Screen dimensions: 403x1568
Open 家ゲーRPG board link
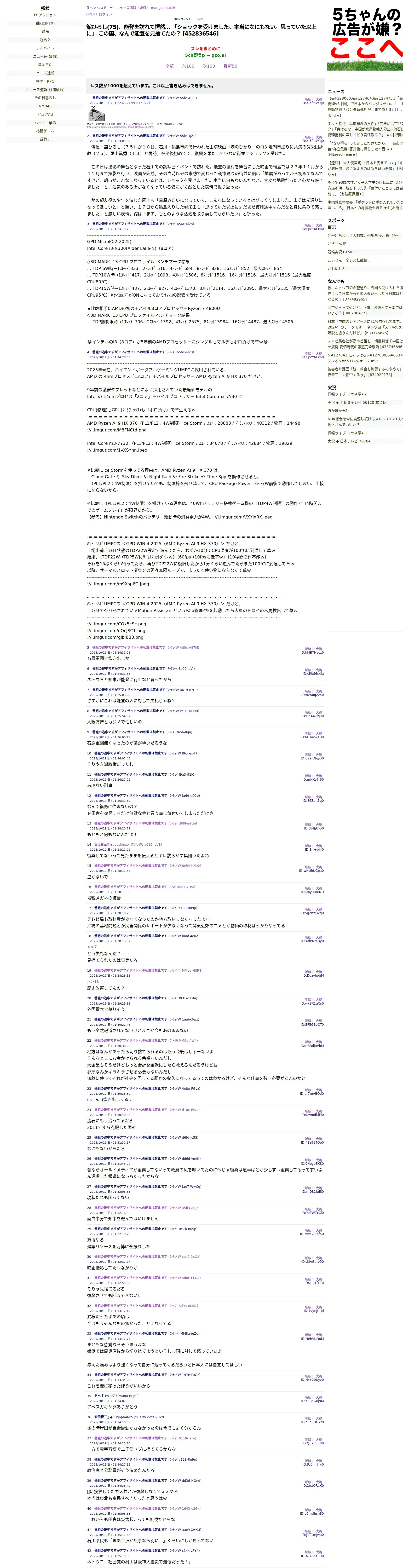tap(45, 82)
